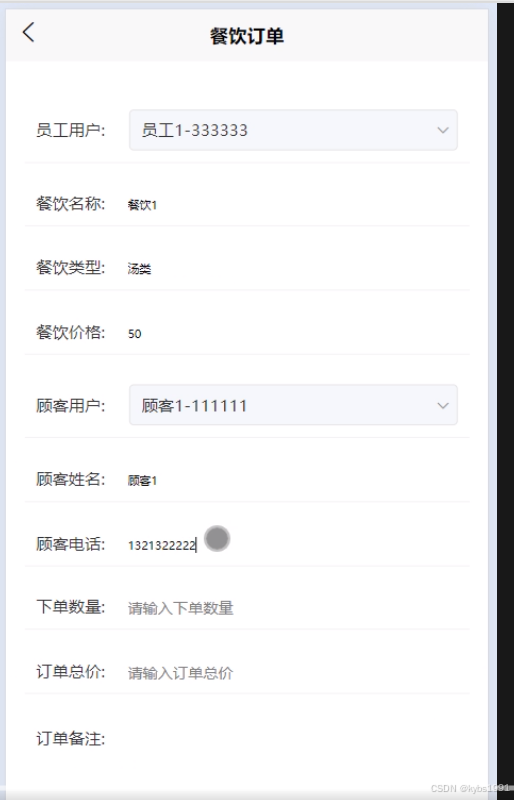Open the 顾客1-111111 select box
Viewport: 514px width, 800px height.
(293, 405)
